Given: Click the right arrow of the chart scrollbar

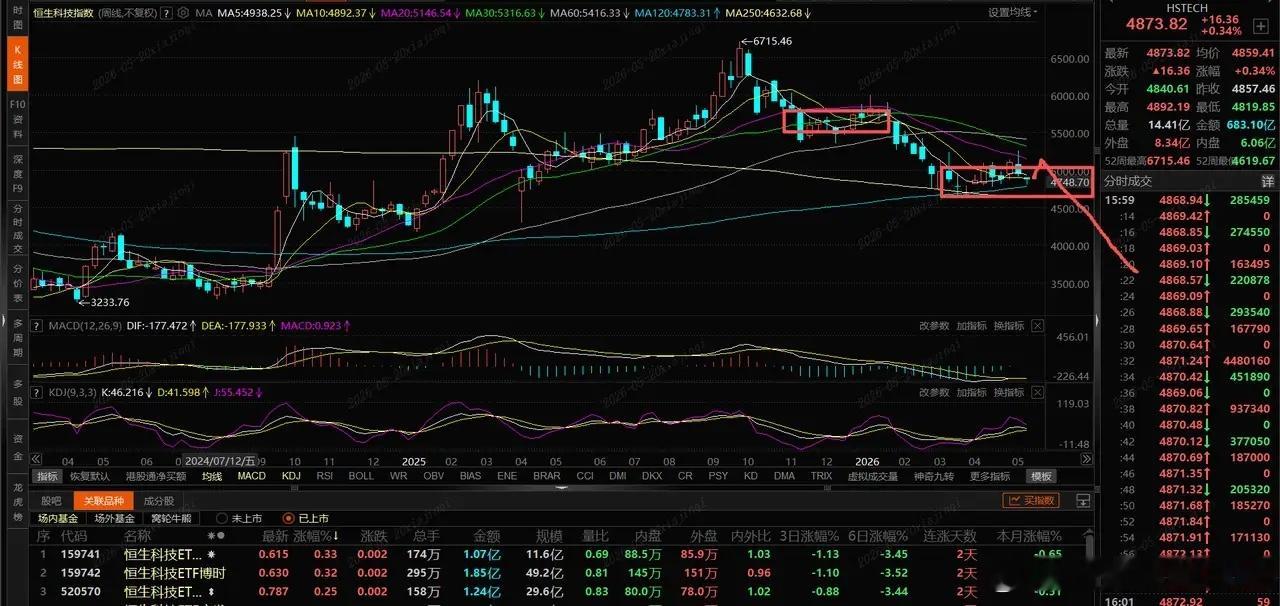Looking at the screenshot, I should [1087, 459].
